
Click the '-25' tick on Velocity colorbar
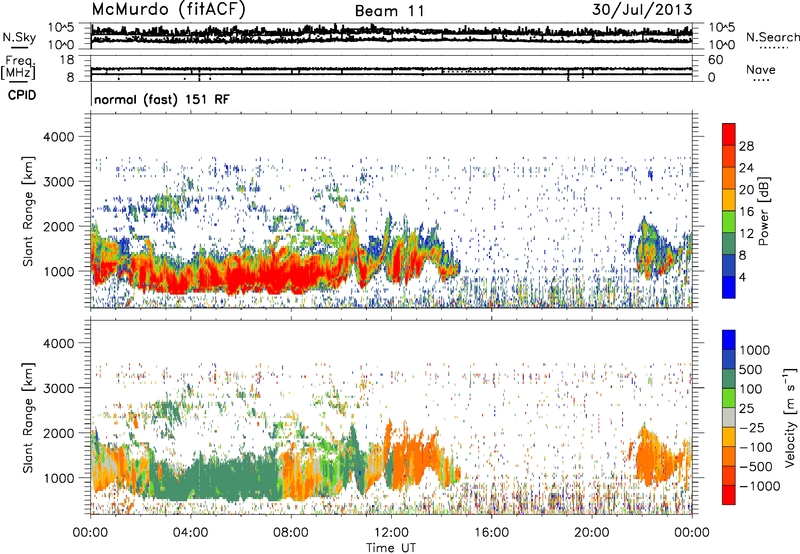click(752, 427)
